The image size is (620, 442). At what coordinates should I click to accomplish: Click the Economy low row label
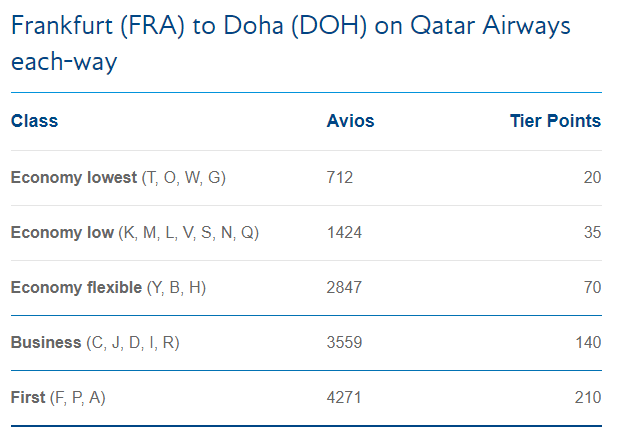coord(62,233)
